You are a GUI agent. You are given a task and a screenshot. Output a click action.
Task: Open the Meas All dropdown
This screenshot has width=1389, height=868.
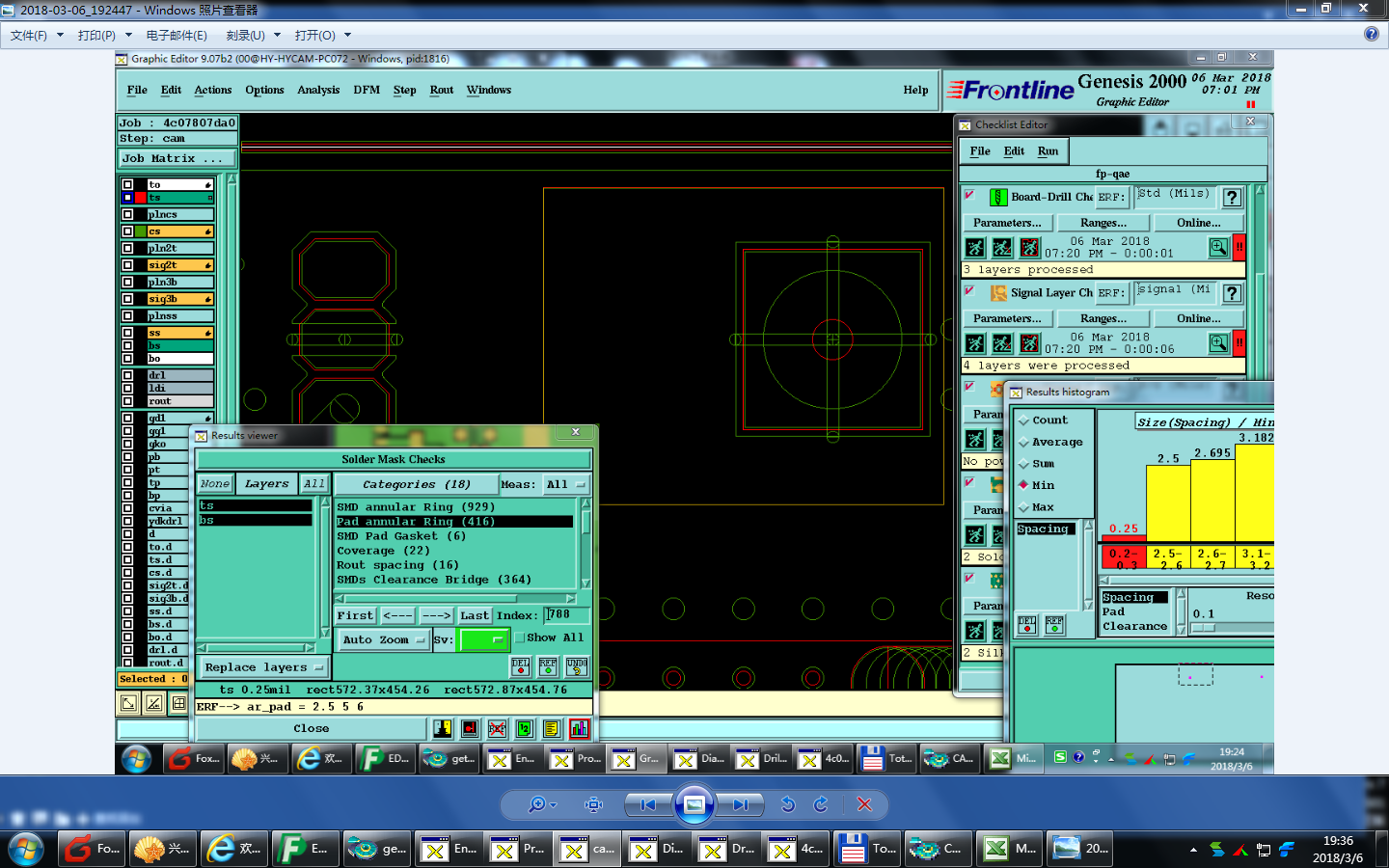(x=567, y=485)
